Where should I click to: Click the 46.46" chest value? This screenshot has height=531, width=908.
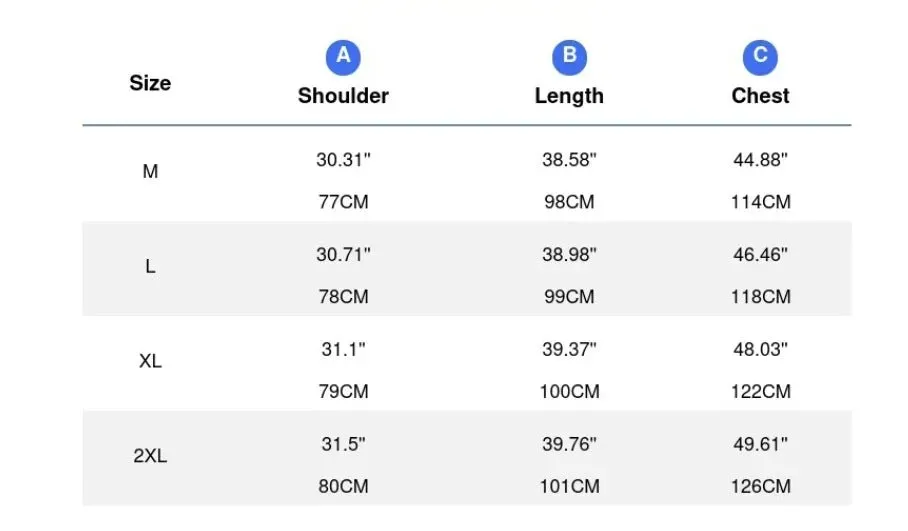pyautogui.click(x=760, y=254)
